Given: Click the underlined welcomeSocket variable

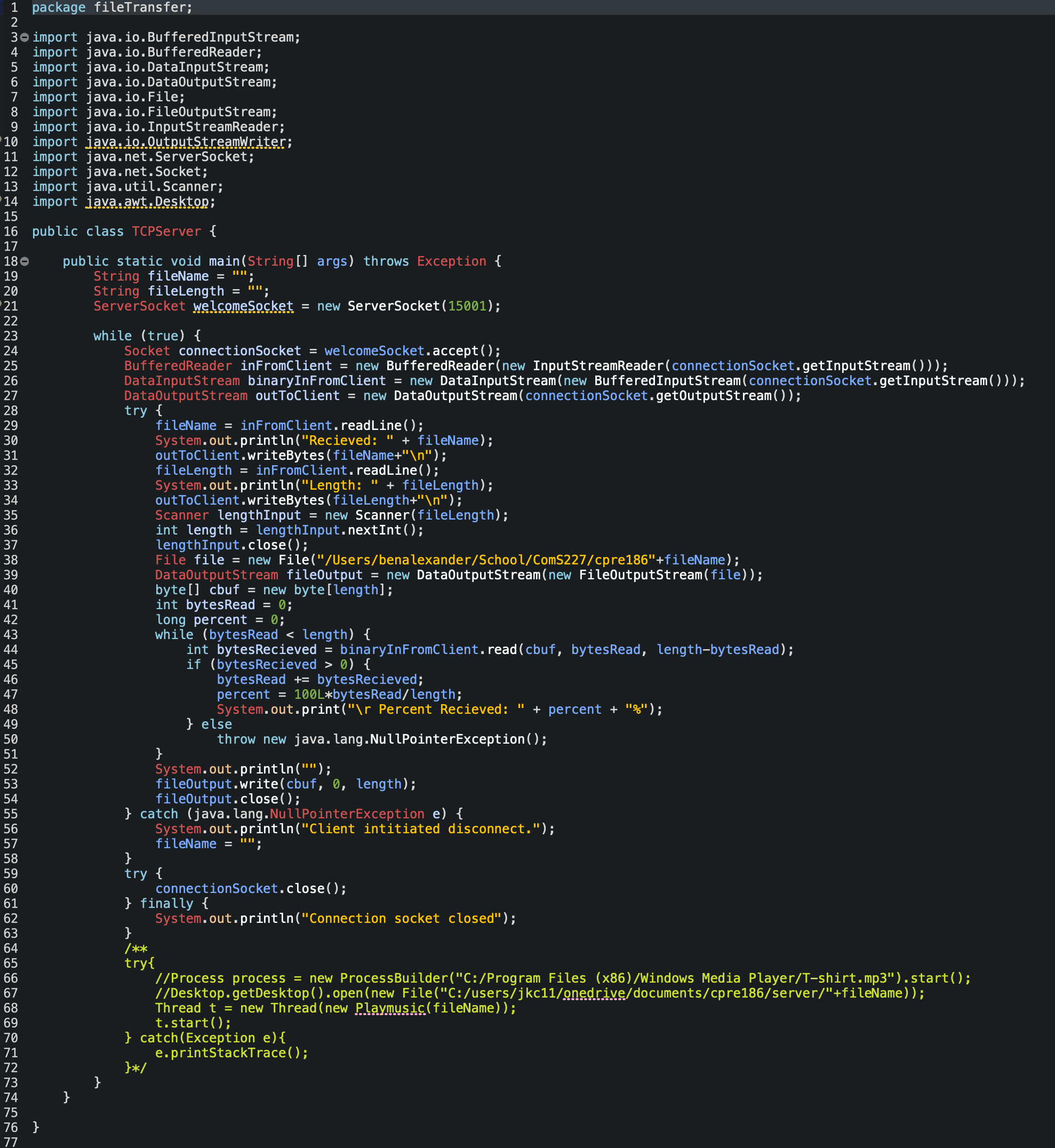Looking at the screenshot, I should (243, 306).
